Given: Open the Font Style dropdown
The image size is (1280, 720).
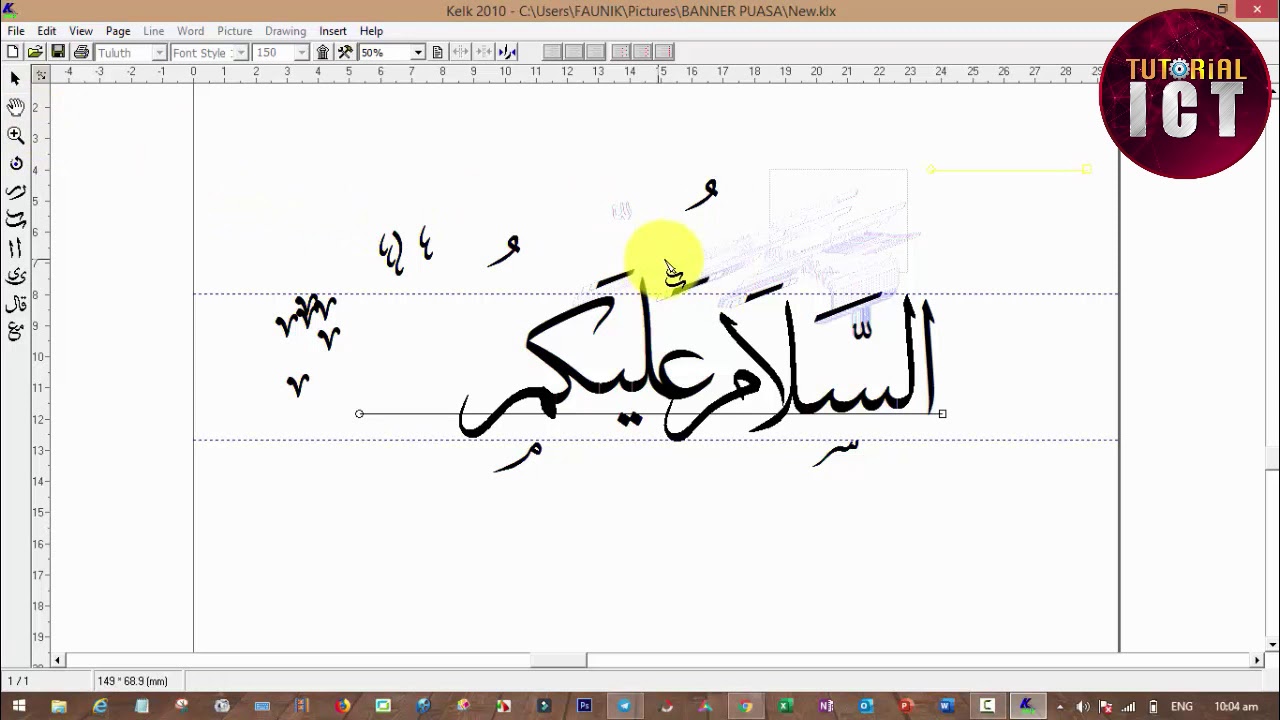Looking at the screenshot, I should coord(240,52).
